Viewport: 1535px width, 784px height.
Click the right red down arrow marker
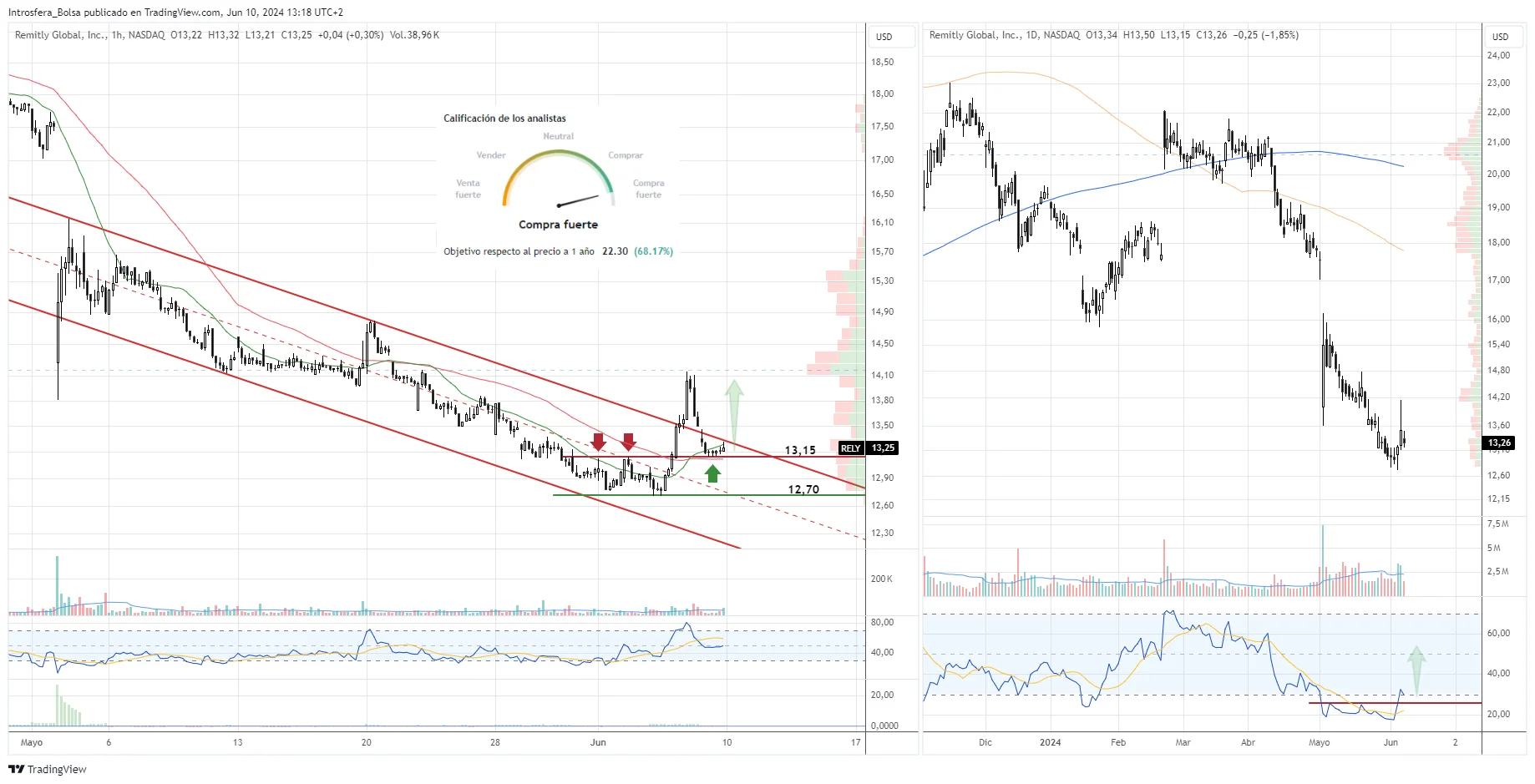coord(629,441)
